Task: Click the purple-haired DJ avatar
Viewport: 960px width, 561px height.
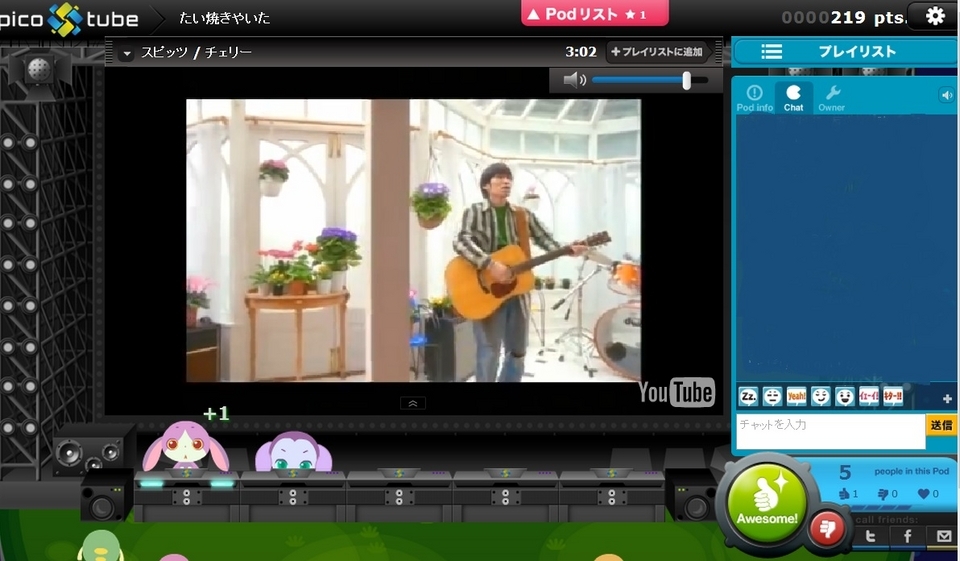Action: [x=294, y=452]
